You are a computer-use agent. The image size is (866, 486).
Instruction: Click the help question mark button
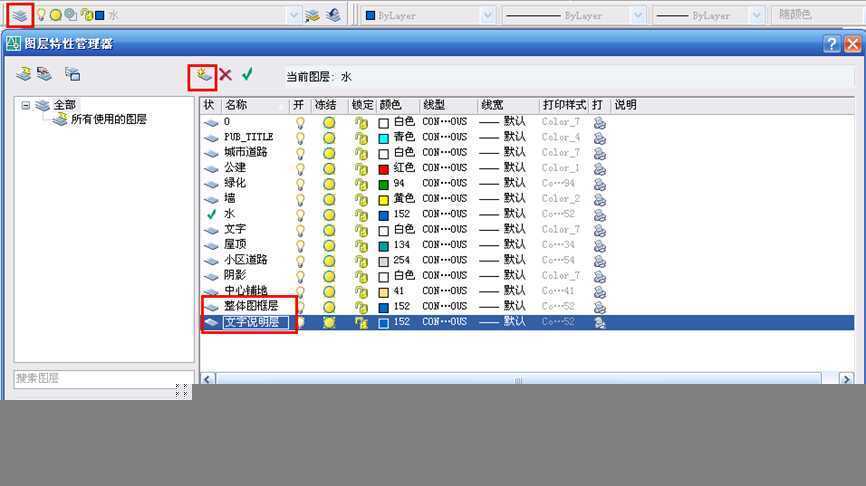pos(831,44)
